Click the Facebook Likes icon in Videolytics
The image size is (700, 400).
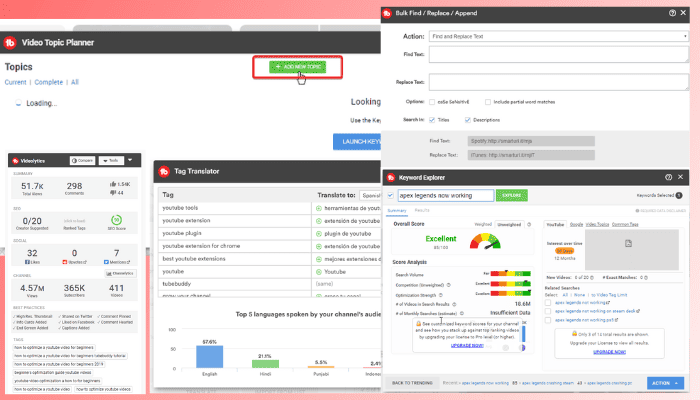click(x=27, y=262)
